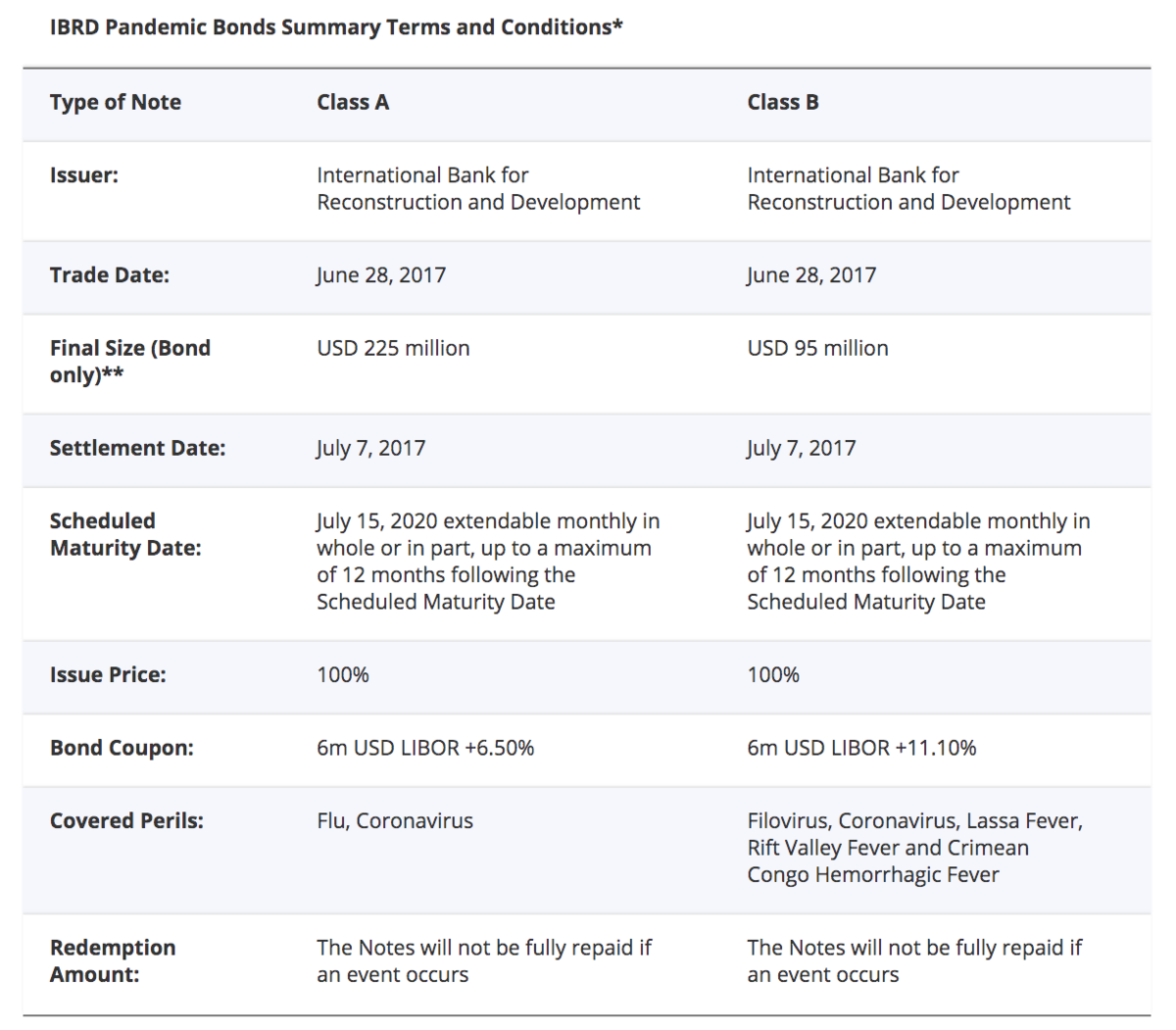Click the 6m USD LIBOR +6.50% coupon
This screenshot has height=1030, width=1176.
(425, 748)
